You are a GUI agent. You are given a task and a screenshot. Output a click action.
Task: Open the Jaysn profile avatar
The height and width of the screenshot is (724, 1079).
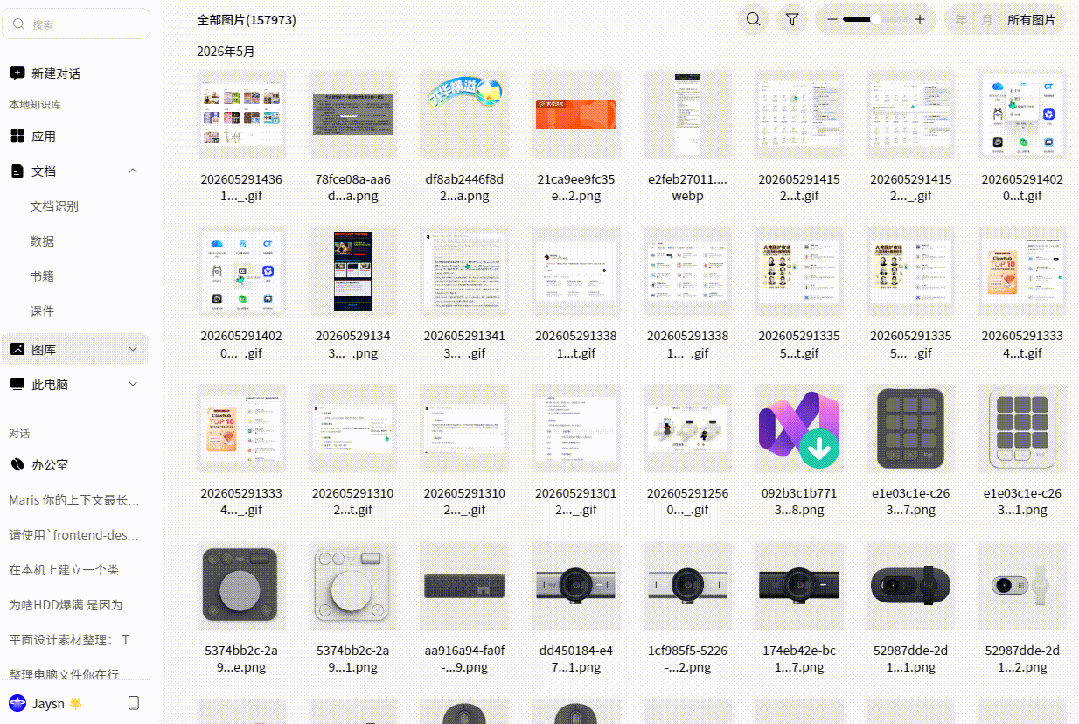[x=17, y=703]
